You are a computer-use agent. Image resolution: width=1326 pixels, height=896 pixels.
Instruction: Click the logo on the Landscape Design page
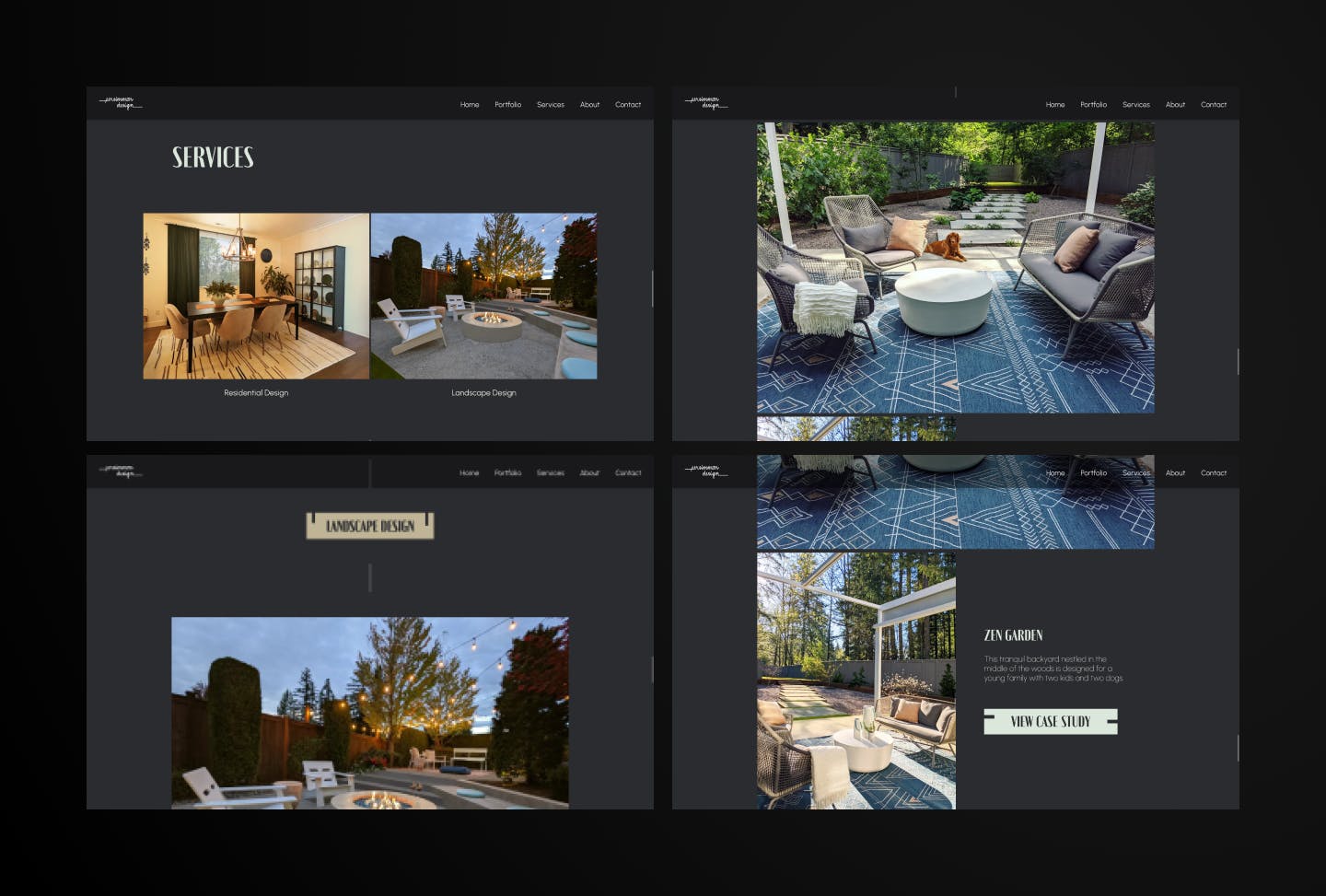tap(122, 471)
